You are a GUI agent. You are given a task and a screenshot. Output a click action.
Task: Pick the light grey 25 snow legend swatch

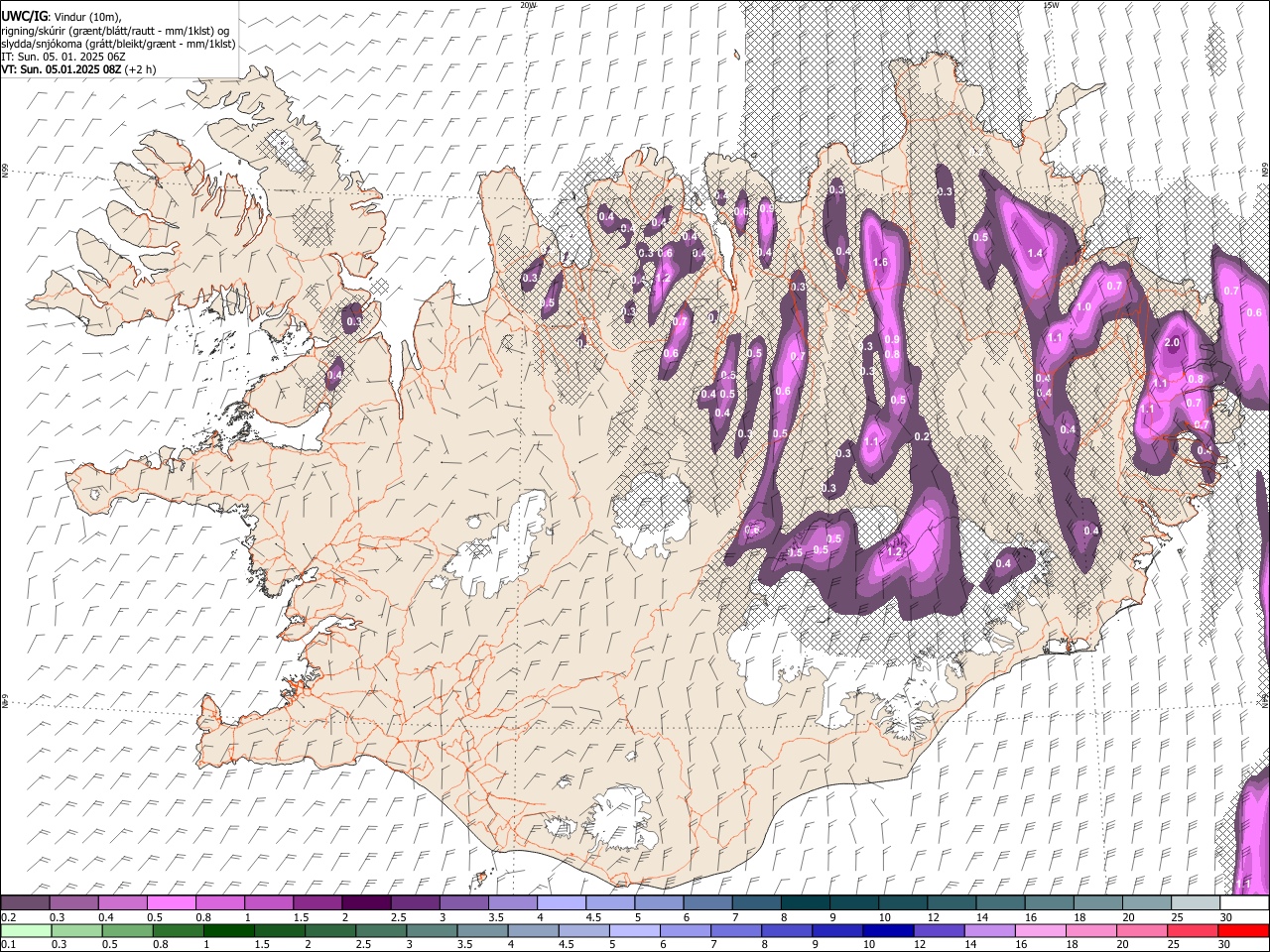tap(1196, 903)
